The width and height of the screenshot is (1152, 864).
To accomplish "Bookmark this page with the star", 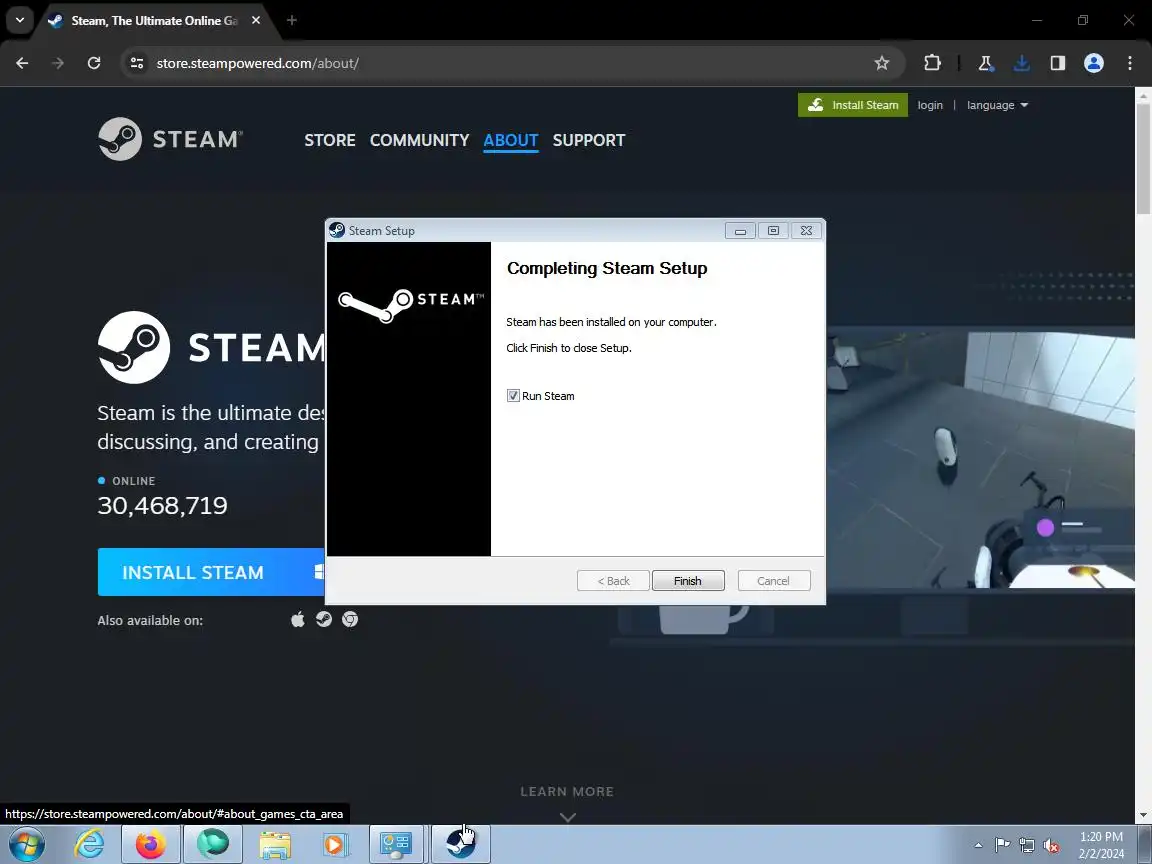I will [882, 63].
